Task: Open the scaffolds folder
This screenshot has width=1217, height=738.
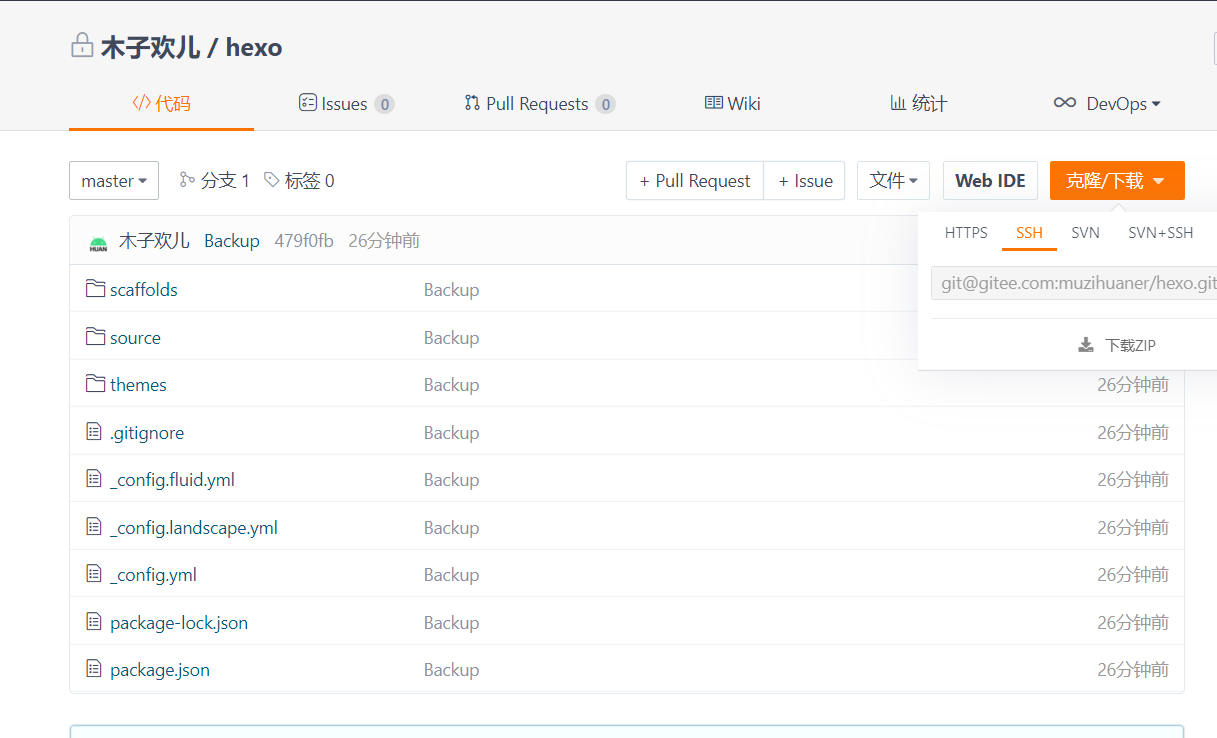Action: tap(144, 290)
